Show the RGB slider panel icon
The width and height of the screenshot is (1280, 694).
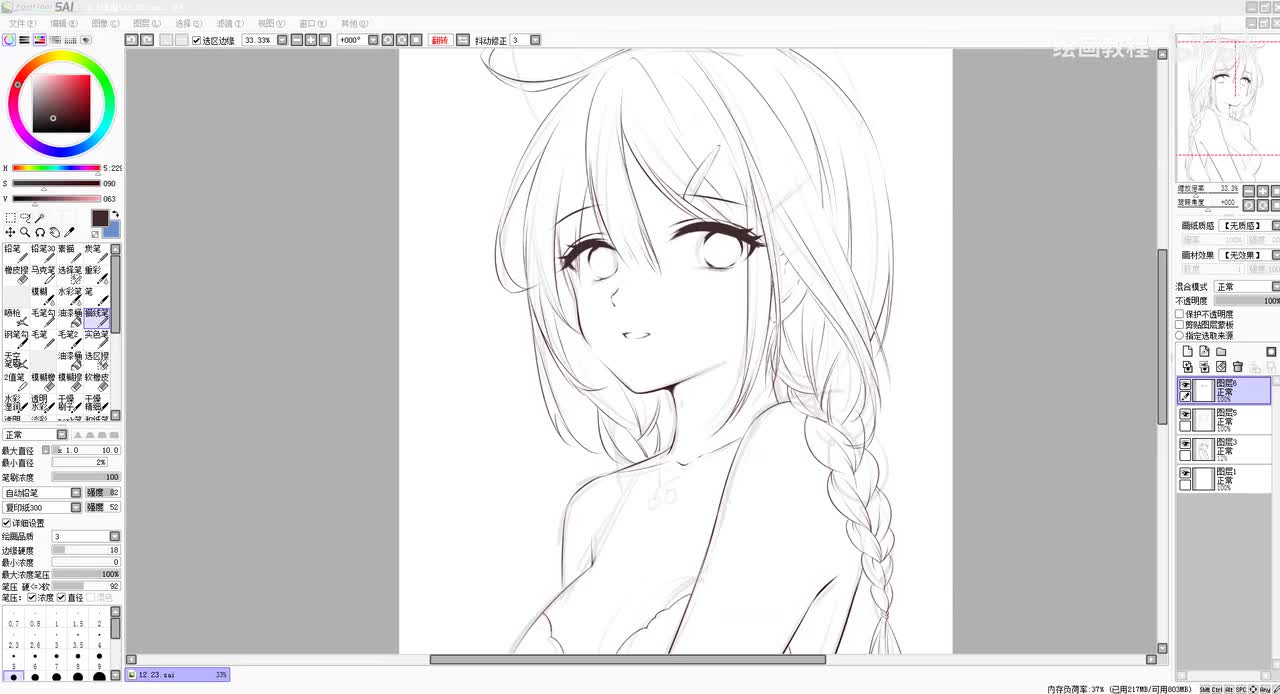pyautogui.click(x=24, y=40)
